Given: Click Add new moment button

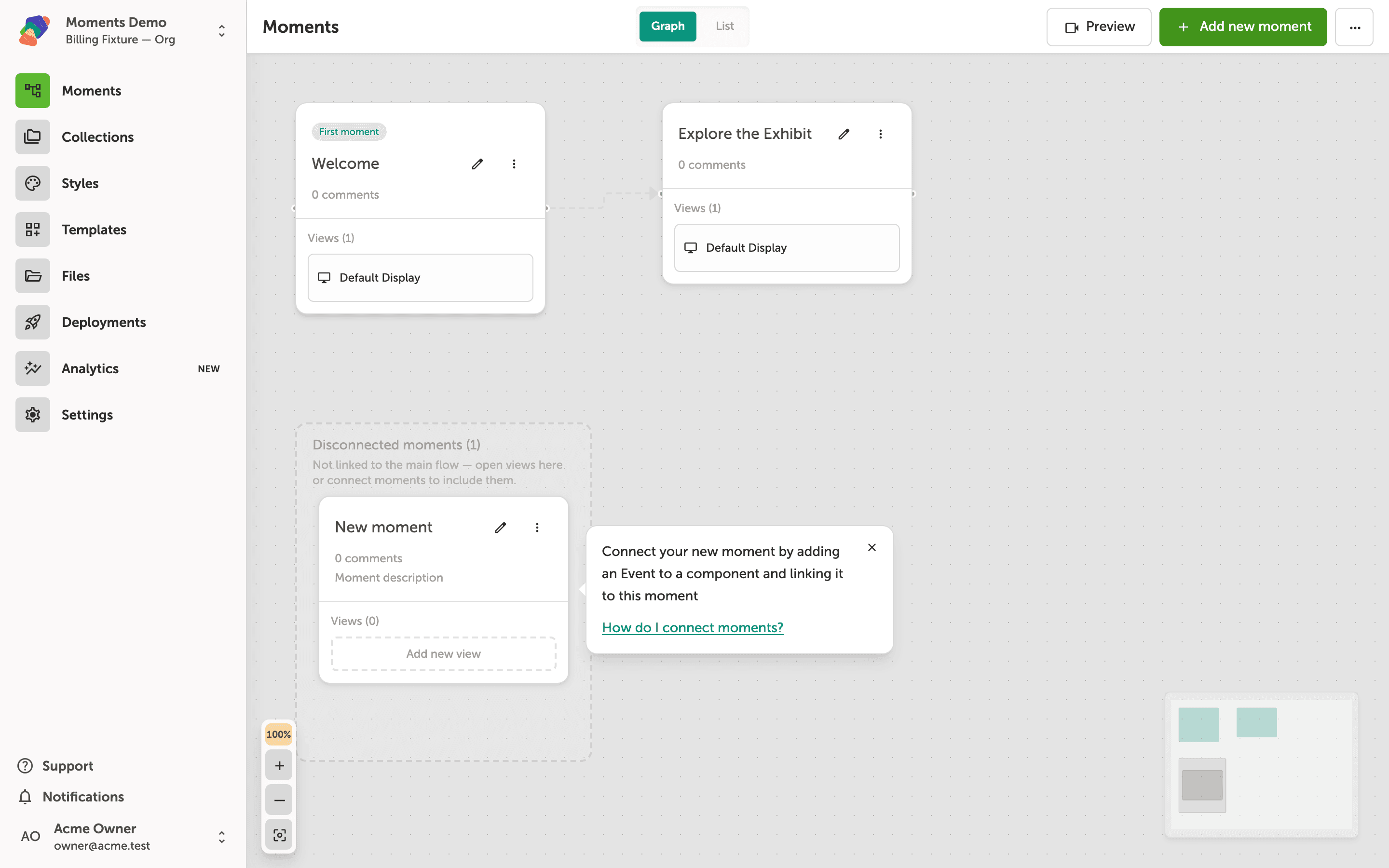Looking at the screenshot, I should pyautogui.click(x=1243, y=27).
